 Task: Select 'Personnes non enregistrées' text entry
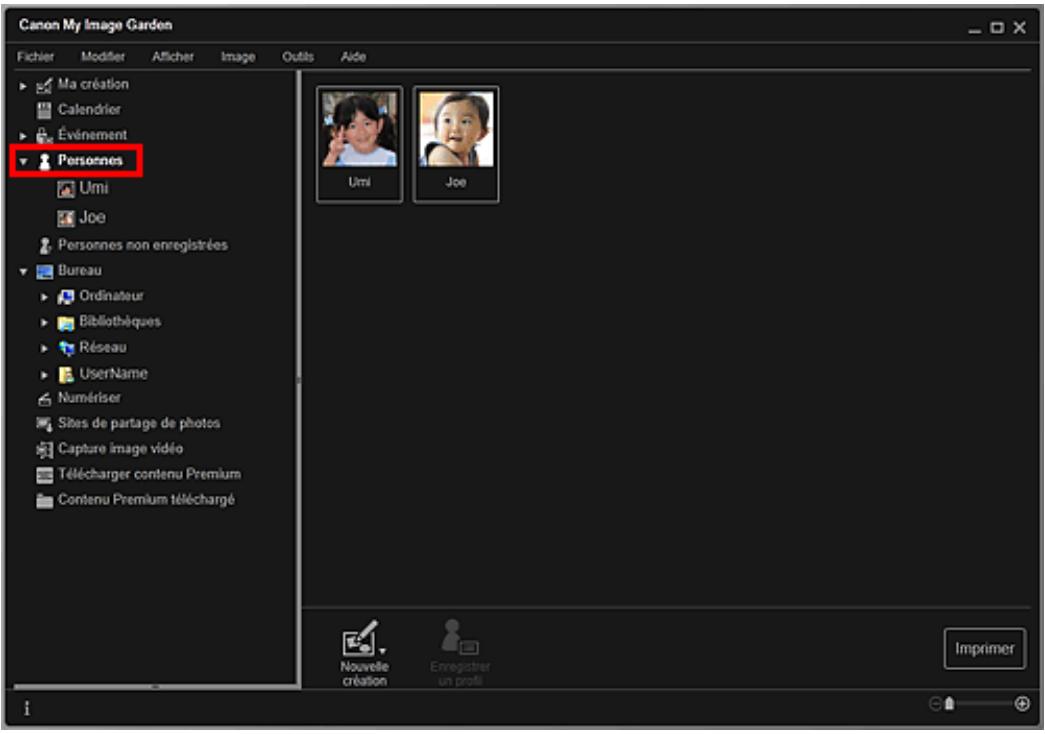(143, 245)
